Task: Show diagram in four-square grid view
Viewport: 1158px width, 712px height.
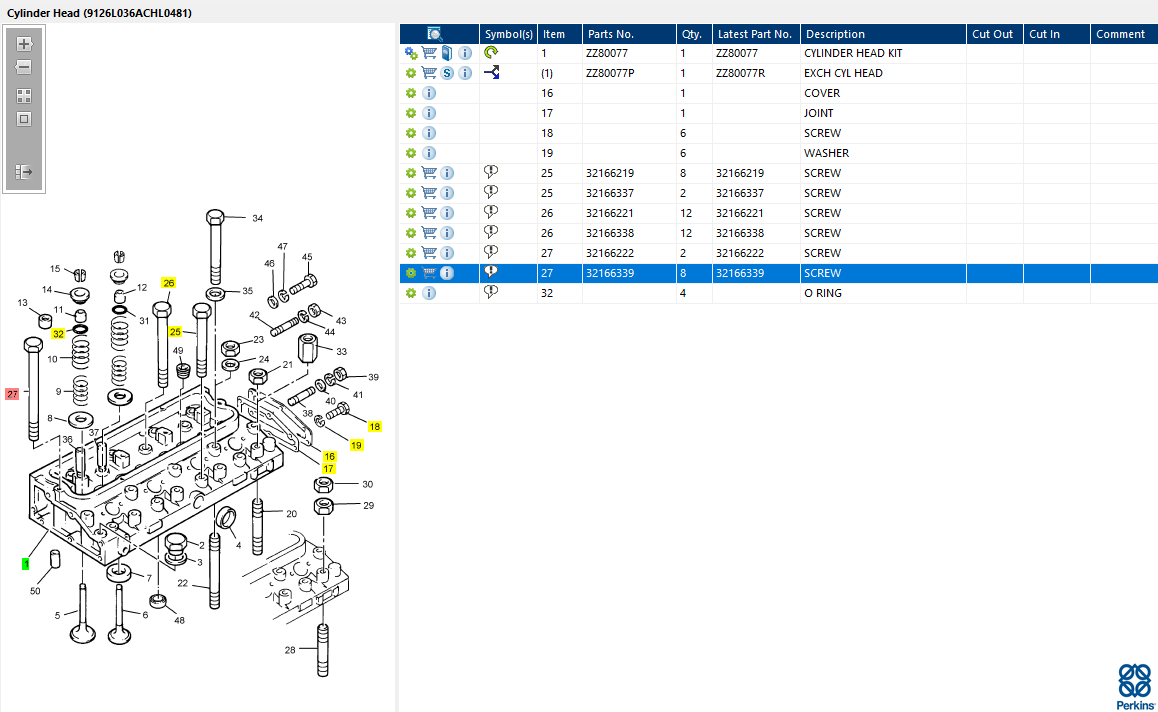Action: pyautogui.click(x=24, y=96)
